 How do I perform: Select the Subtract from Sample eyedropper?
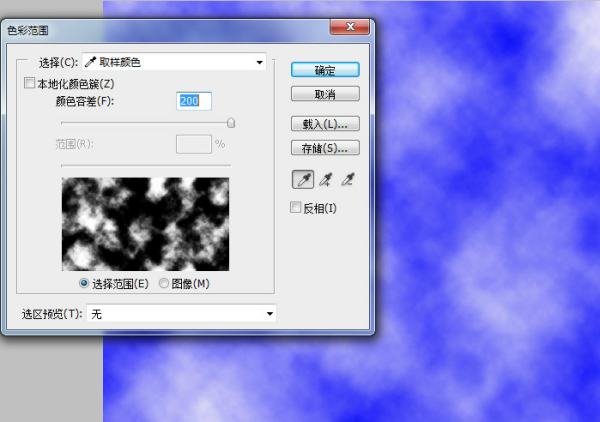pyautogui.click(x=348, y=179)
